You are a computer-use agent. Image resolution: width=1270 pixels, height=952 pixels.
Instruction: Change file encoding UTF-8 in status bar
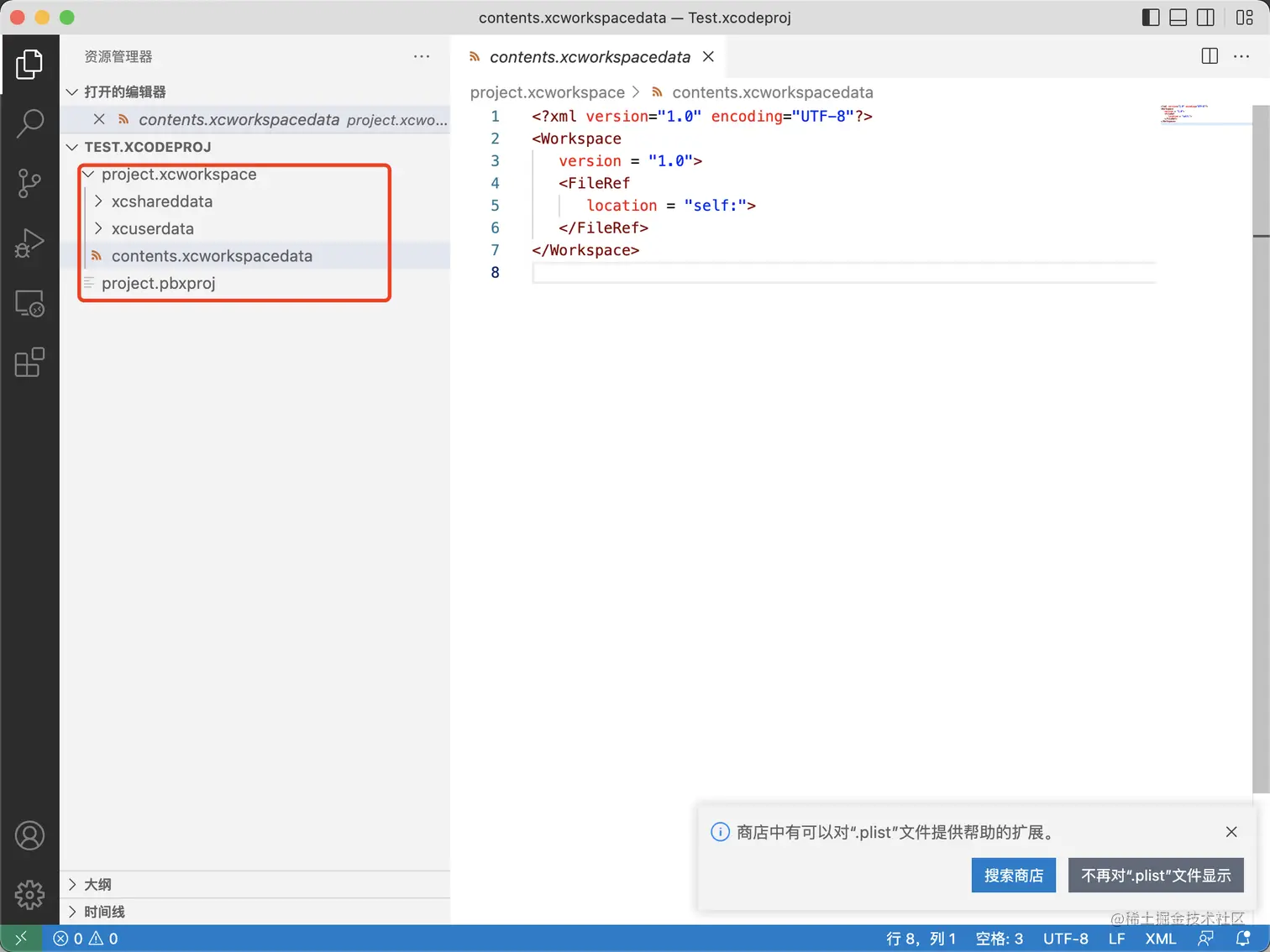click(1065, 939)
